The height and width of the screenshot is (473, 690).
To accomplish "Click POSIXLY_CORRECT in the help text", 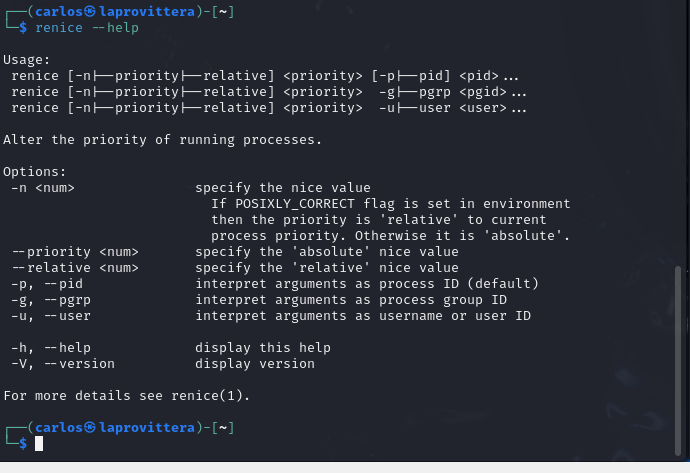I will (x=295, y=204).
